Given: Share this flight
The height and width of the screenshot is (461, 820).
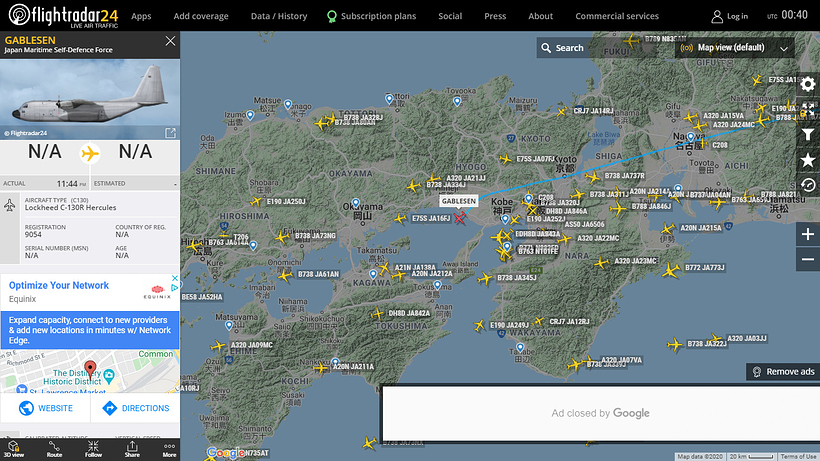Looking at the screenshot, I should tap(132, 449).
